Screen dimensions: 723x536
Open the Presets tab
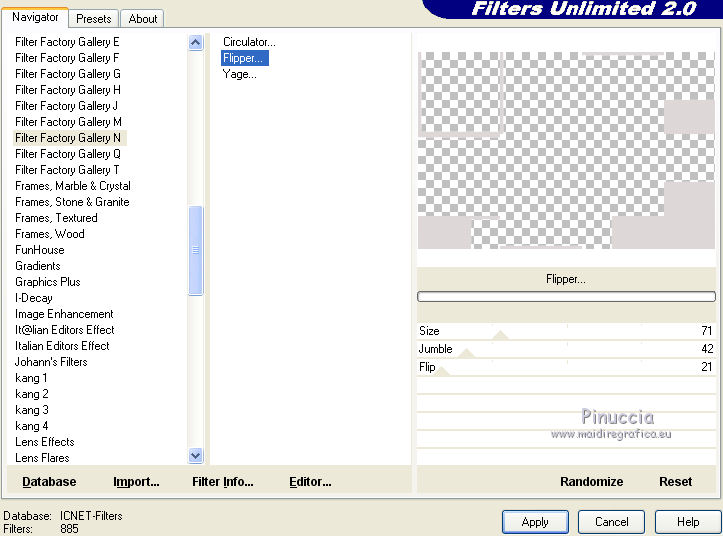(x=94, y=19)
